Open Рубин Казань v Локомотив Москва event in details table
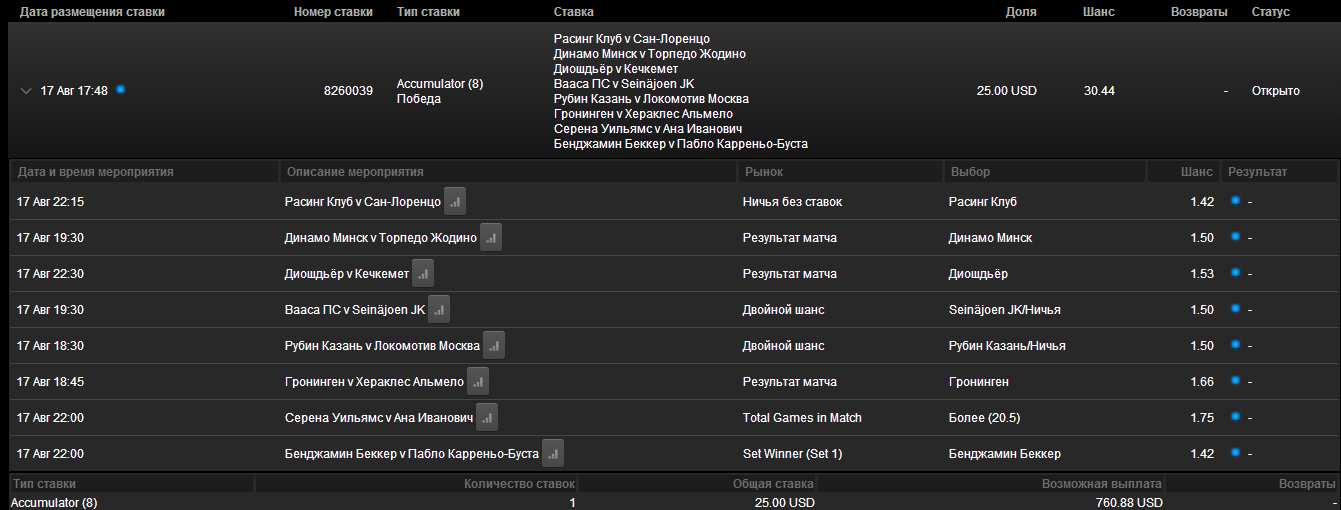 (382, 346)
